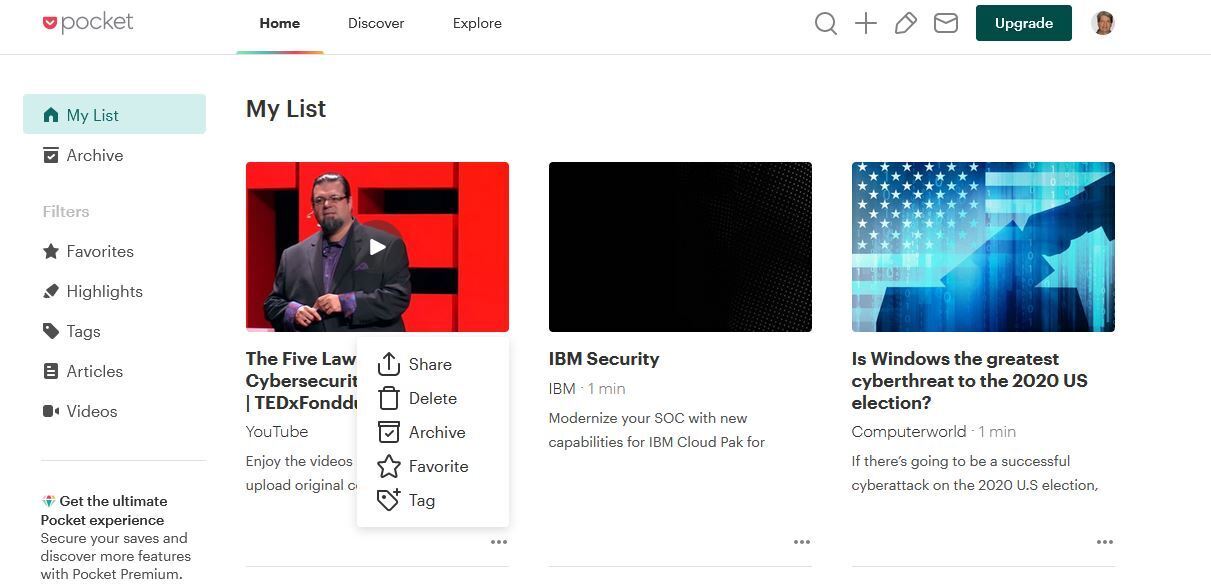Switch to the Explore tab
1211x585 pixels.
pos(477,23)
